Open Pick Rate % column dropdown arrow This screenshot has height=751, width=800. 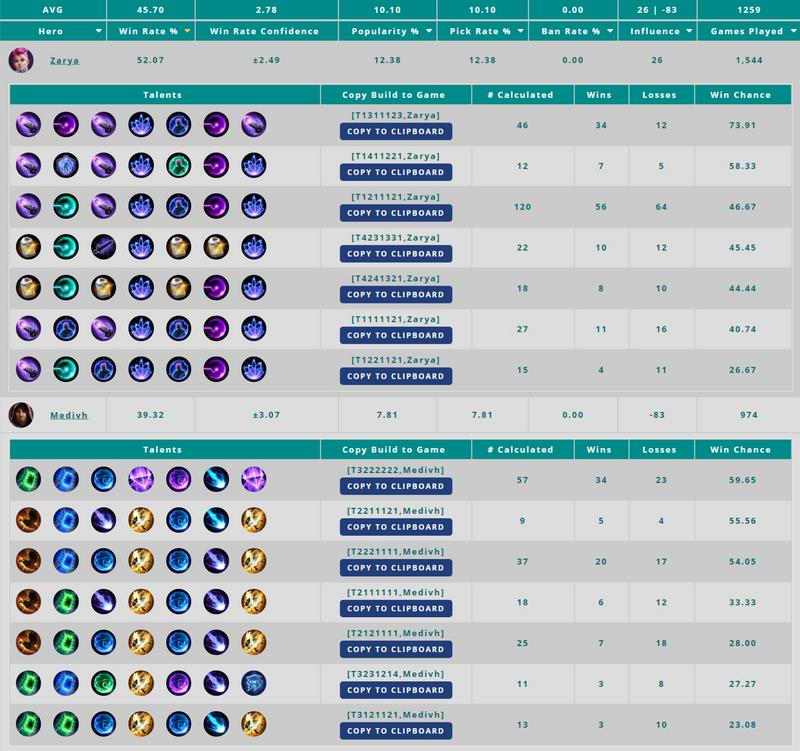click(520, 31)
